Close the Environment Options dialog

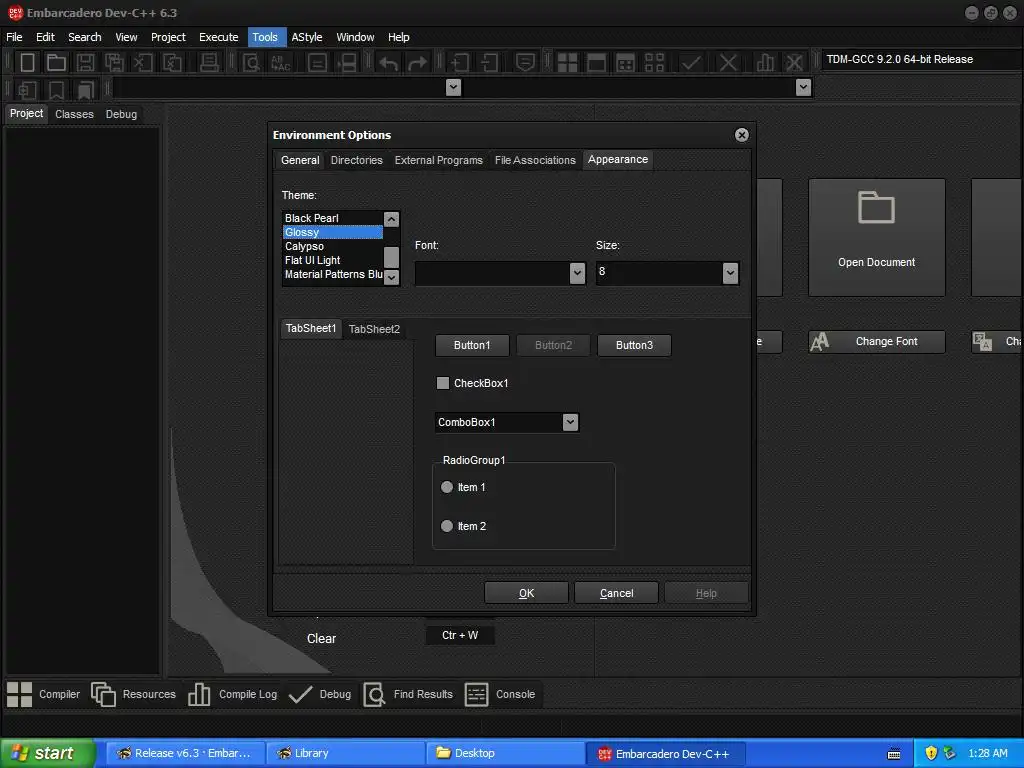[741, 135]
